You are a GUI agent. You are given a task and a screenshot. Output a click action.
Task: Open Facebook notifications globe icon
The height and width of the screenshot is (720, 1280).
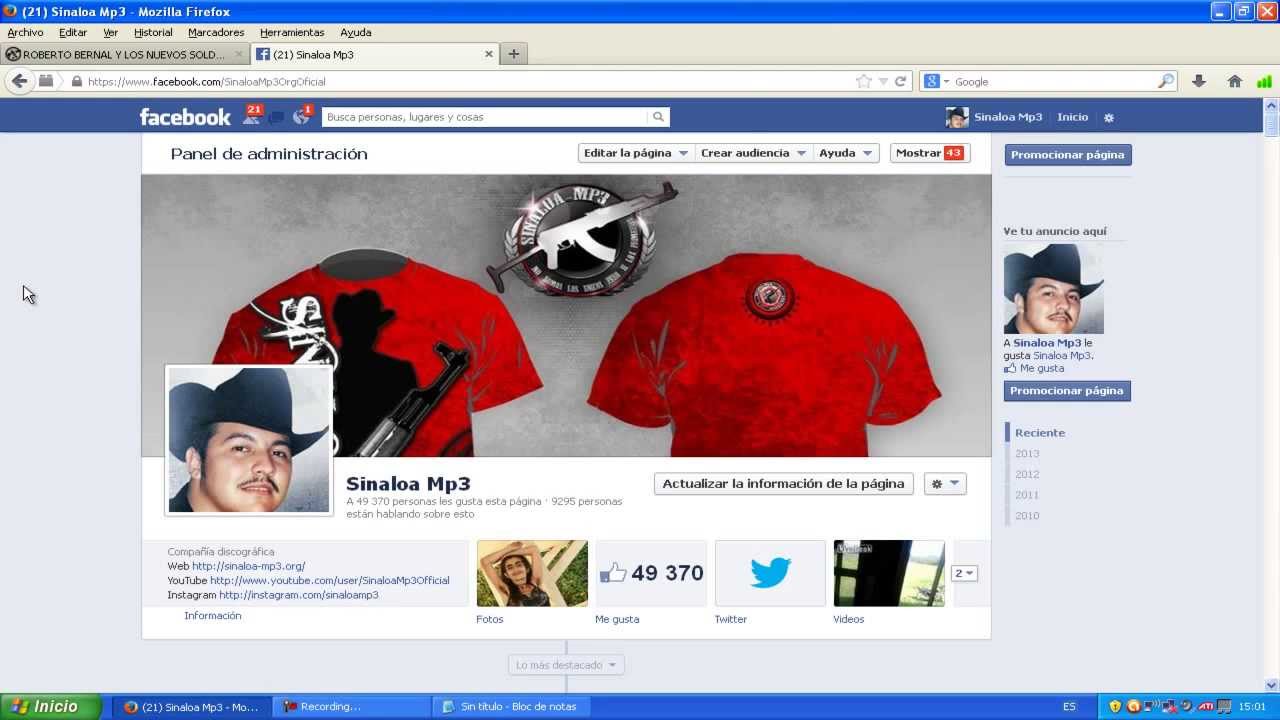301,117
